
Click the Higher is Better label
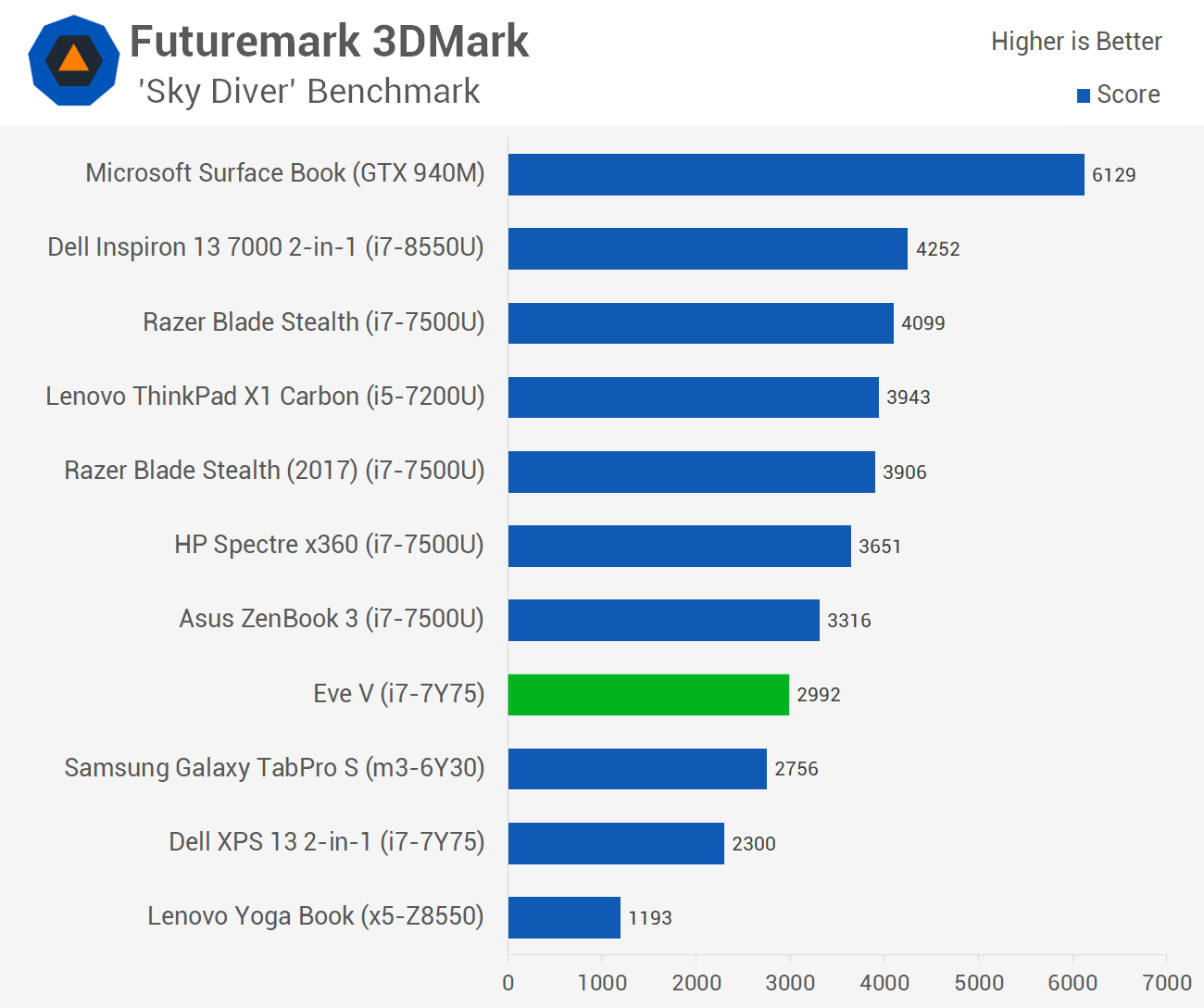(x=1076, y=42)
